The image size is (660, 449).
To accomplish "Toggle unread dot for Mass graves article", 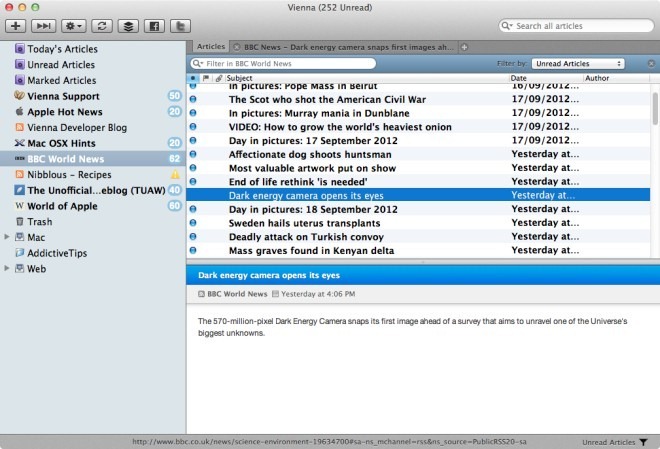I will 193,250.
